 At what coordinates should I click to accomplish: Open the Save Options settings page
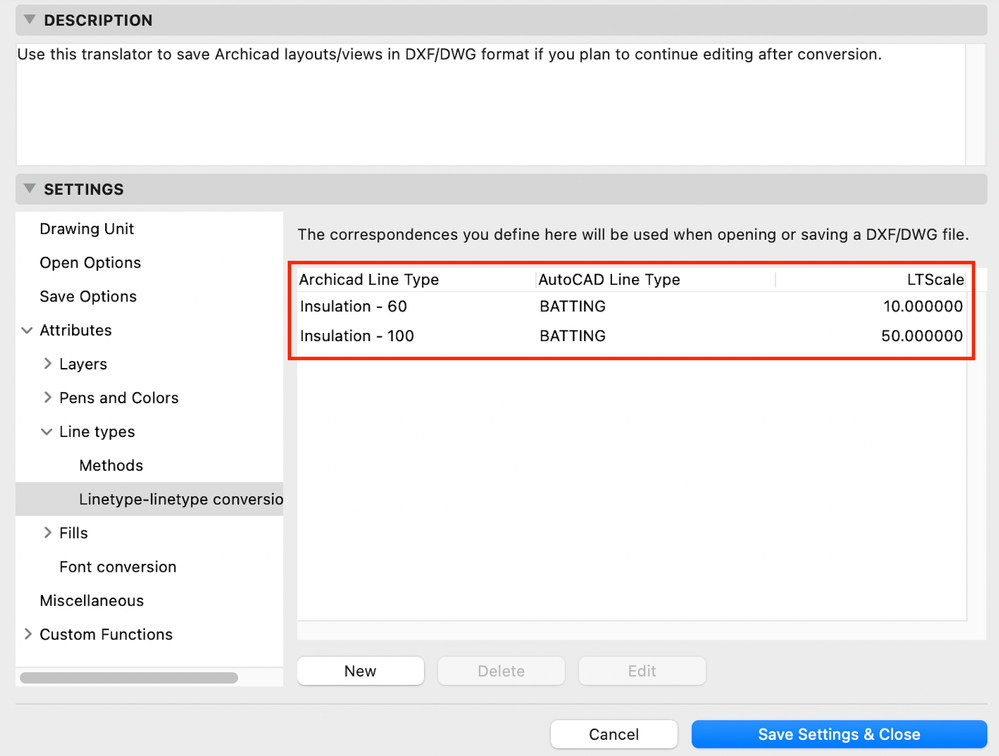click(x=88, y=296)
